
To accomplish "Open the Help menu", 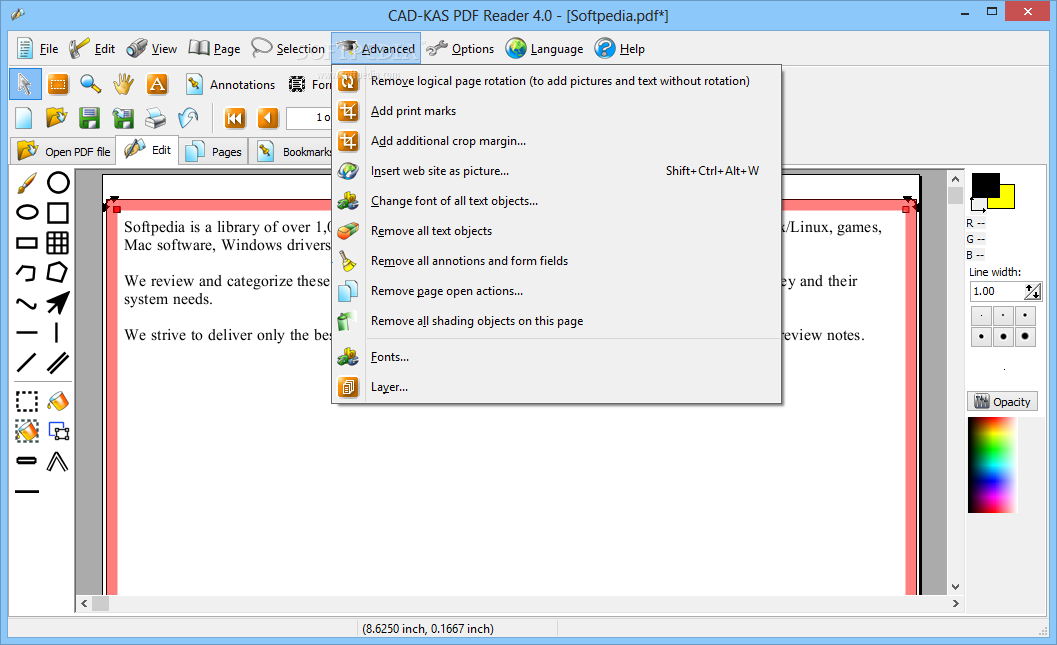I will pyautogui.click(x=620, y=49).
